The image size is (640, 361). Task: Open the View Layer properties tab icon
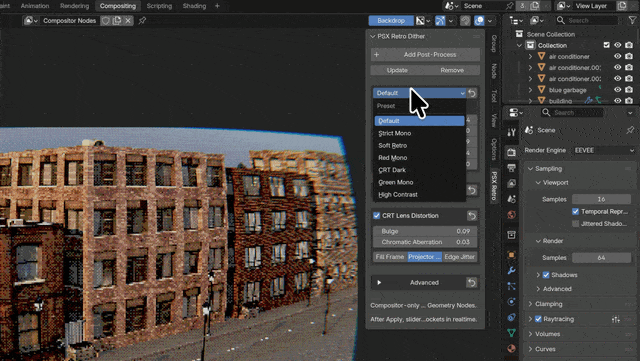click(x=511, y=183)
